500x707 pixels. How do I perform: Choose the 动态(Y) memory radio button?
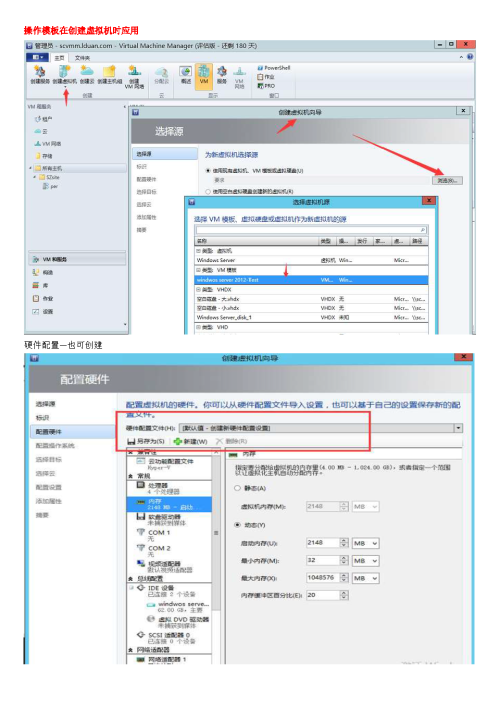pyautogui.click(x=237, y=525)
